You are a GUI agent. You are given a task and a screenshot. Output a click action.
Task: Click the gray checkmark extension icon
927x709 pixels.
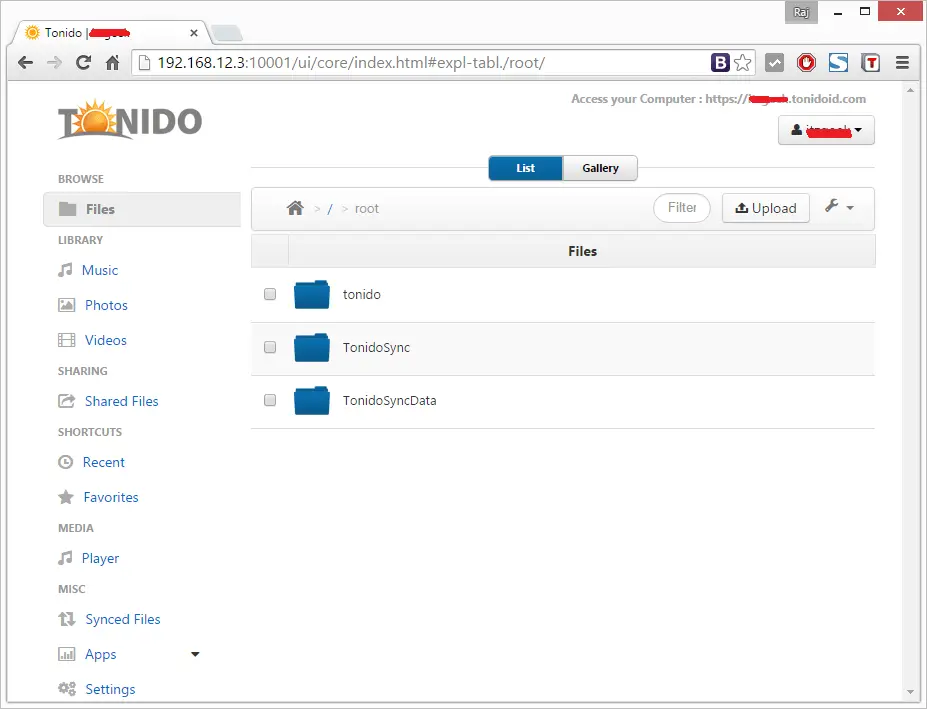click(774, 62)
